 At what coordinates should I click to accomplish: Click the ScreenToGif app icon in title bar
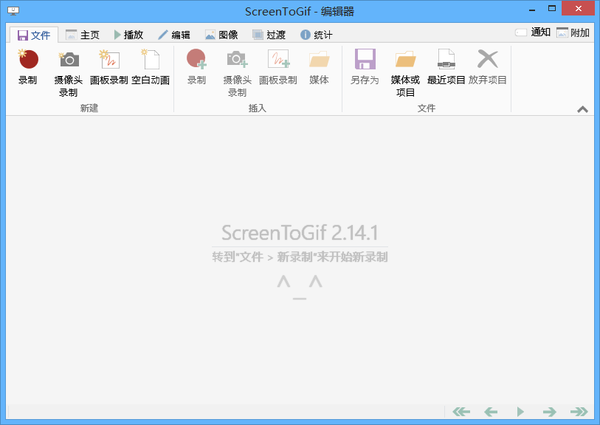pos(13,11)
